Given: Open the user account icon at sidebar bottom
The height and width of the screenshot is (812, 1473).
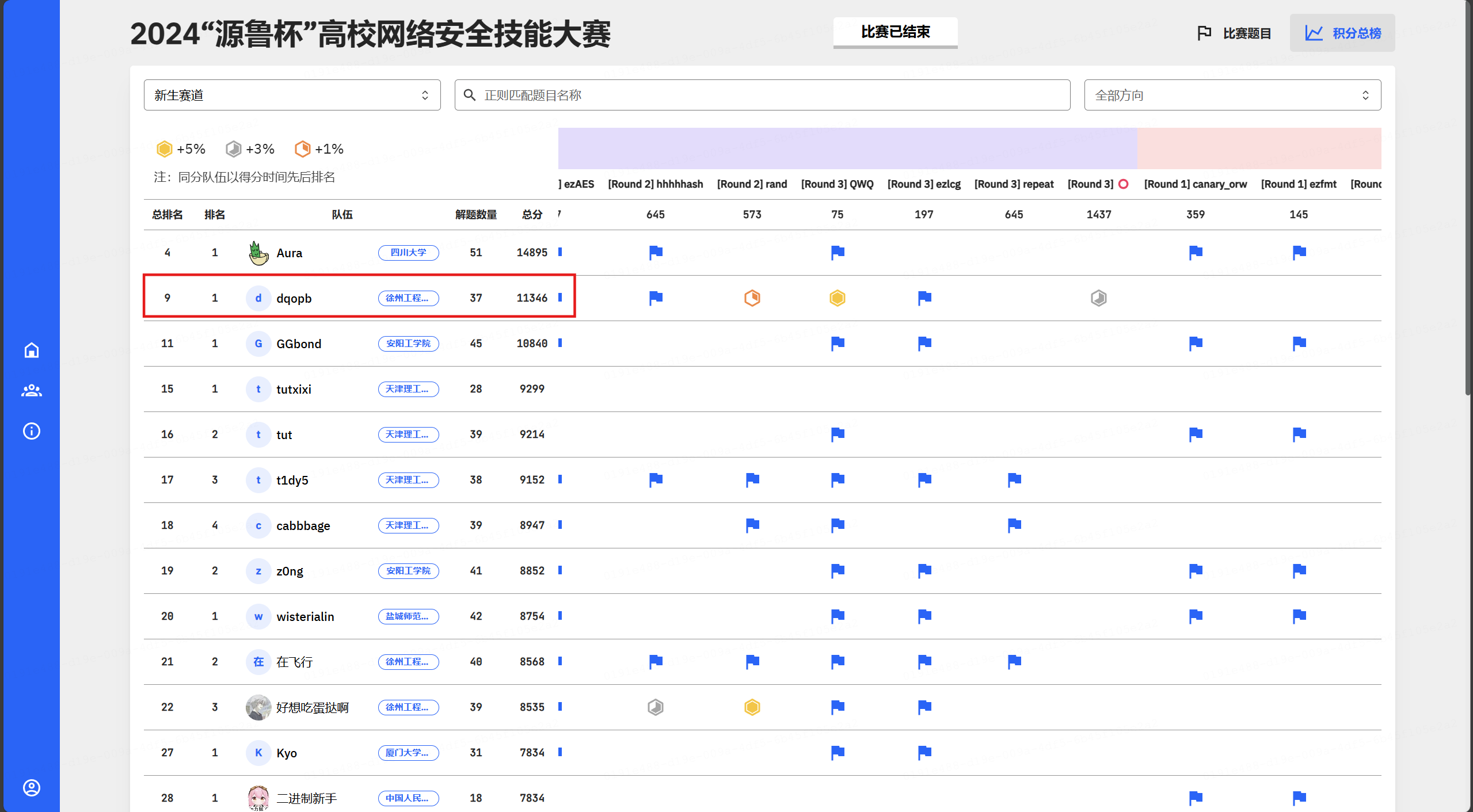Looking at the screenshot, I should [31, 788].
